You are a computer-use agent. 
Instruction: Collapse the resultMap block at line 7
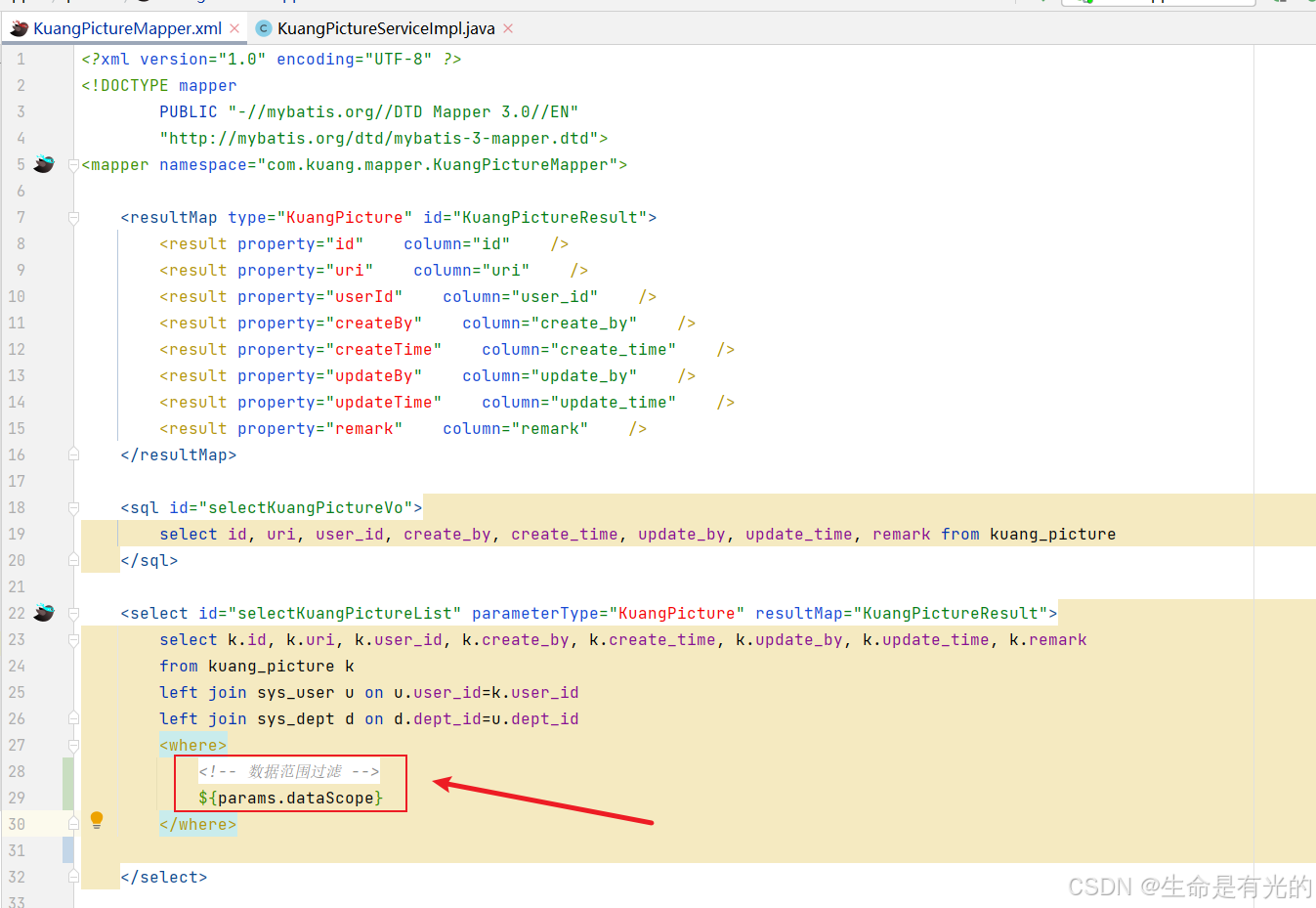click(73, 218)
